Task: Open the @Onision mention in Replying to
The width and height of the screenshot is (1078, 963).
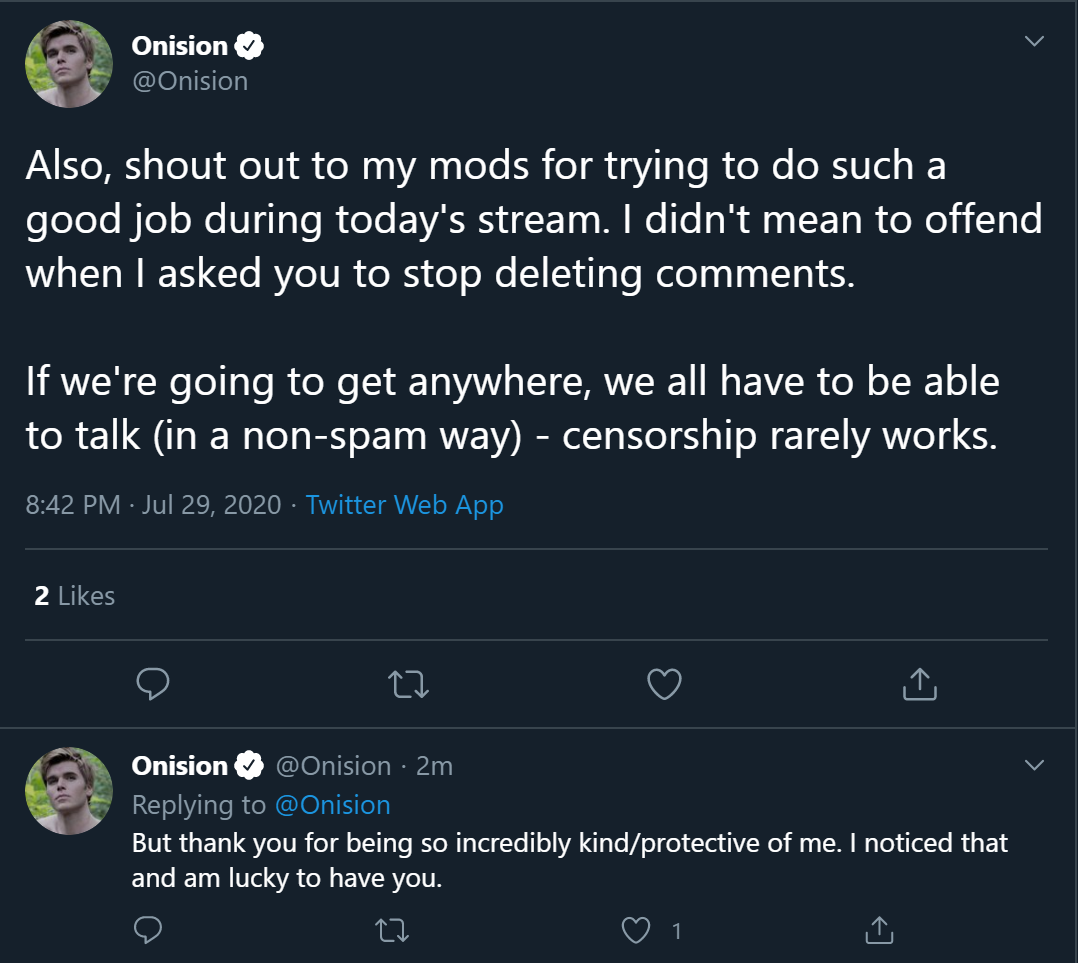Action: [x=333, y=805]
